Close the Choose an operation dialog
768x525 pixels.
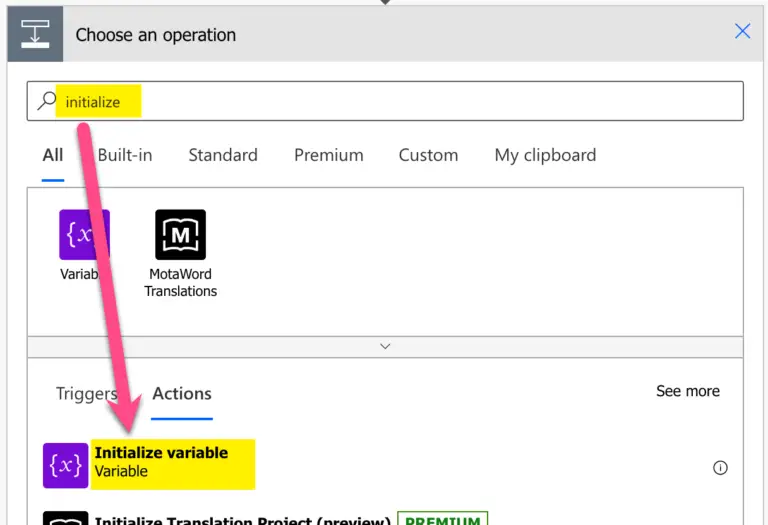742,31
